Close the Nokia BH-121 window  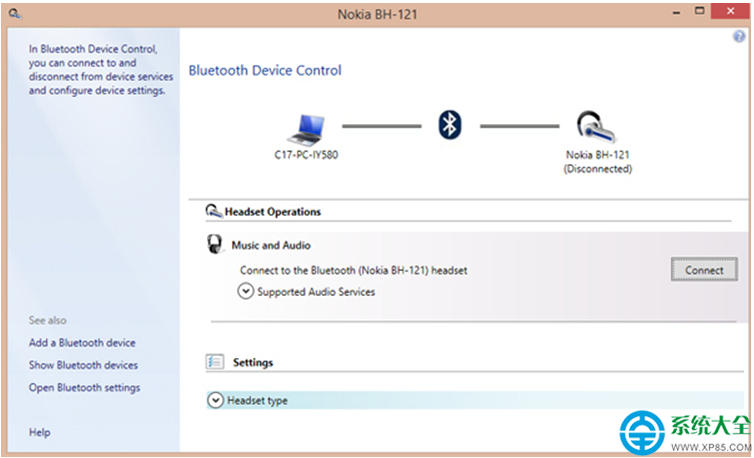(x=730, y=11)
